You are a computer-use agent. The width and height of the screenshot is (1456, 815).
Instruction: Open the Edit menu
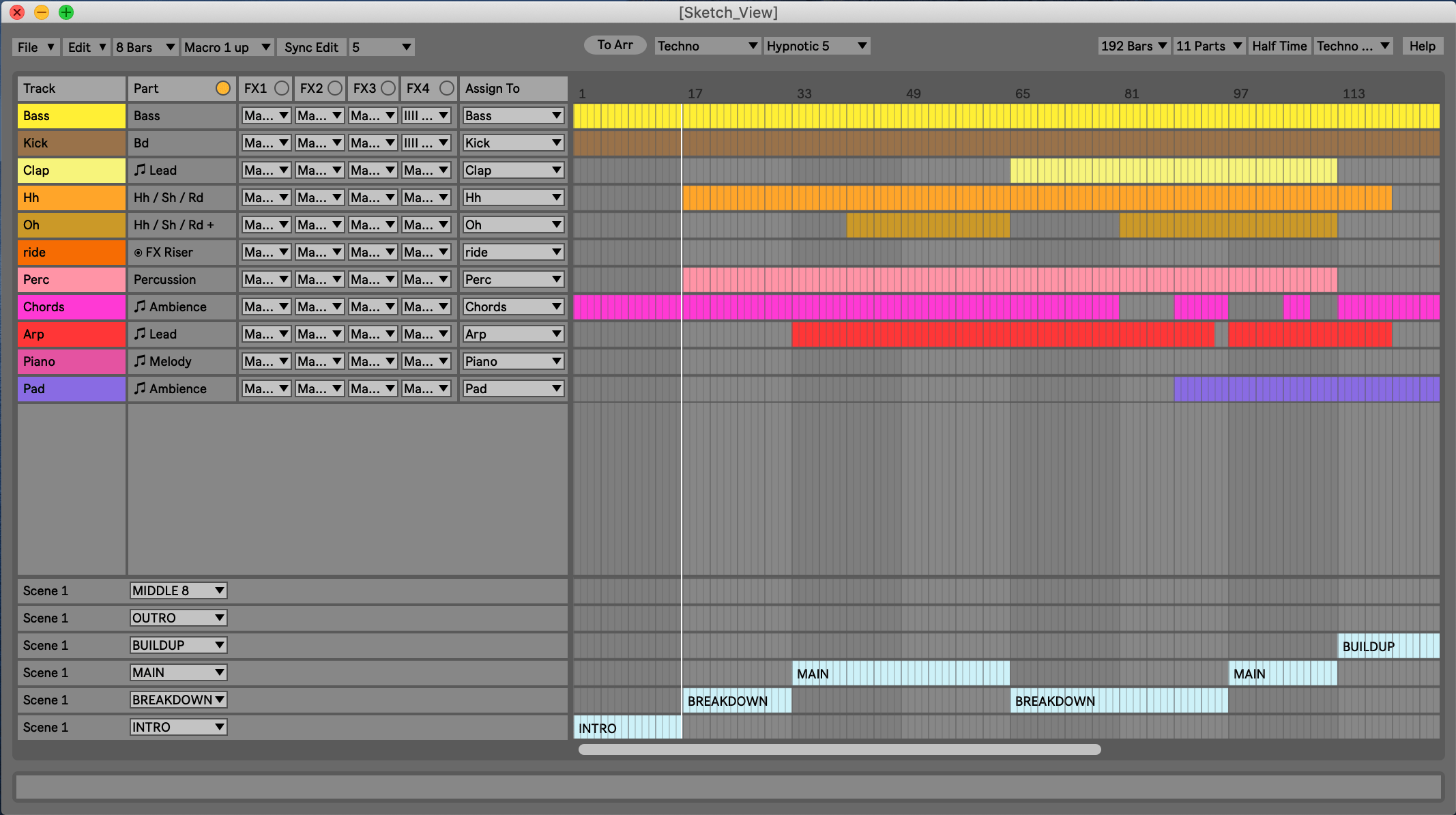coord(86,46)
